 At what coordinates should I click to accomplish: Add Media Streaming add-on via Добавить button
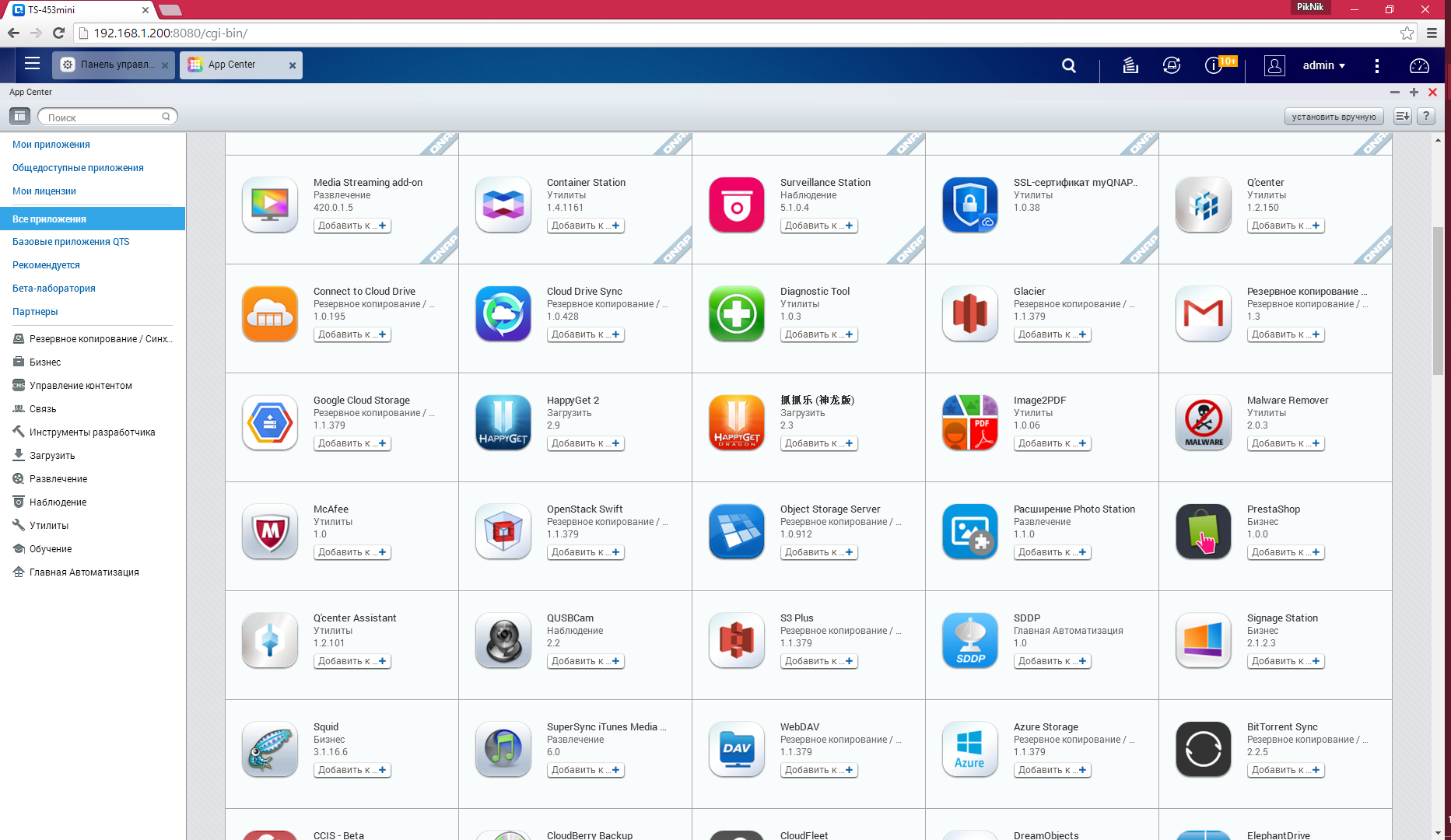(x=352, y=226)
